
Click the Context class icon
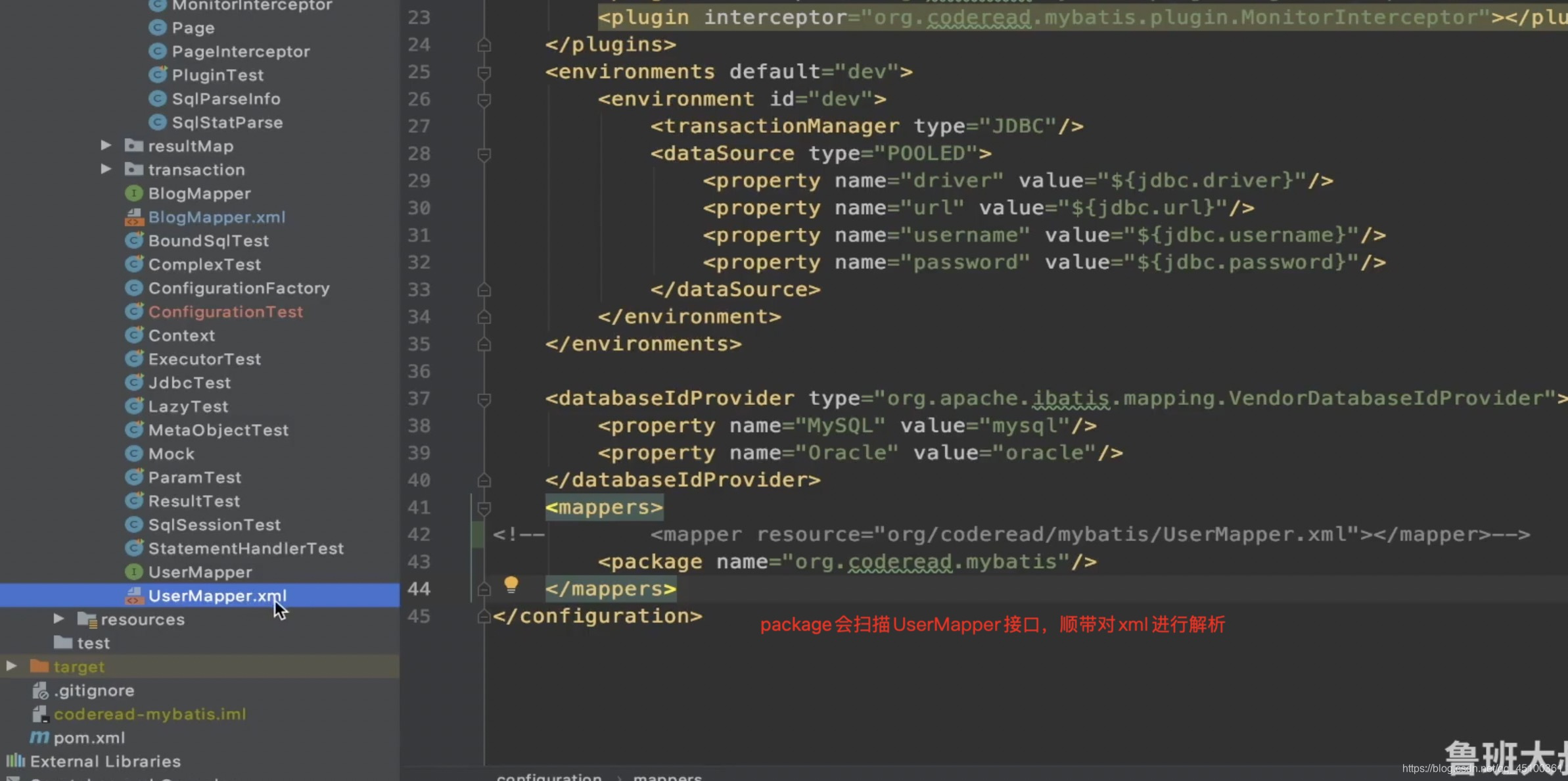pos(134,335)
